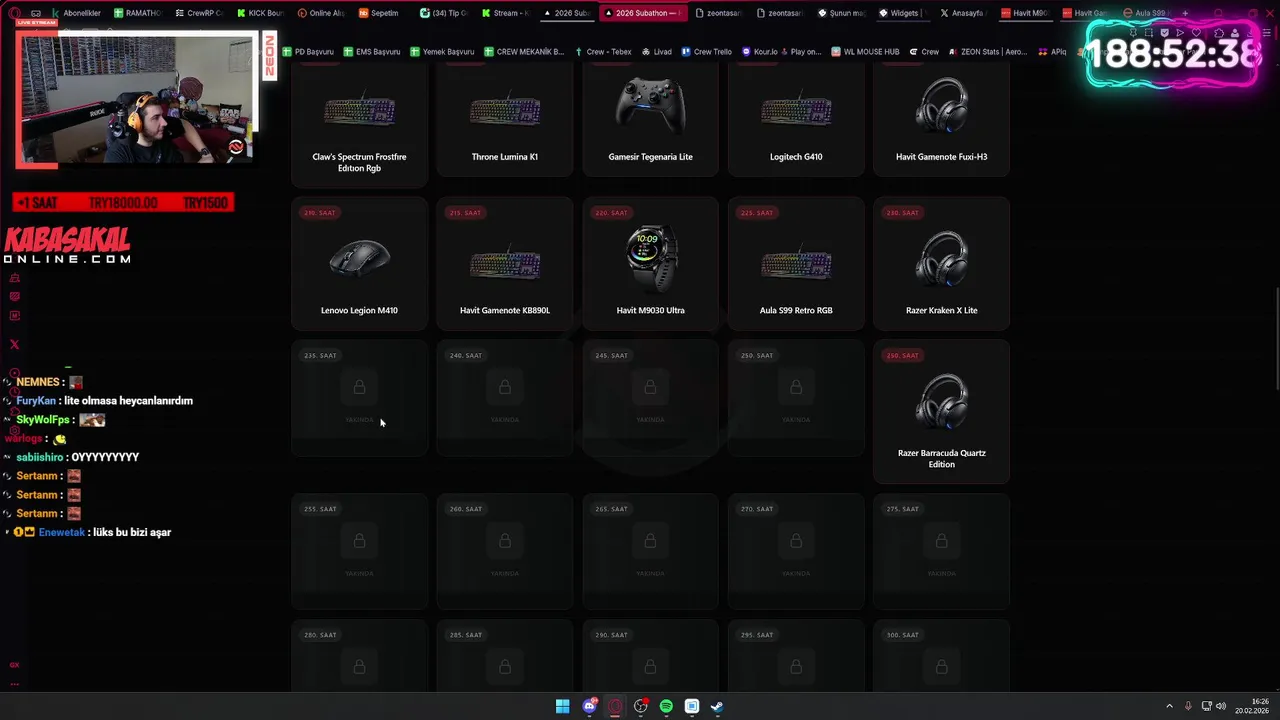1280x720 pixels.
Task: Select the Havit M9030 Ultra smartwatch card
Action: coord(650,264)
